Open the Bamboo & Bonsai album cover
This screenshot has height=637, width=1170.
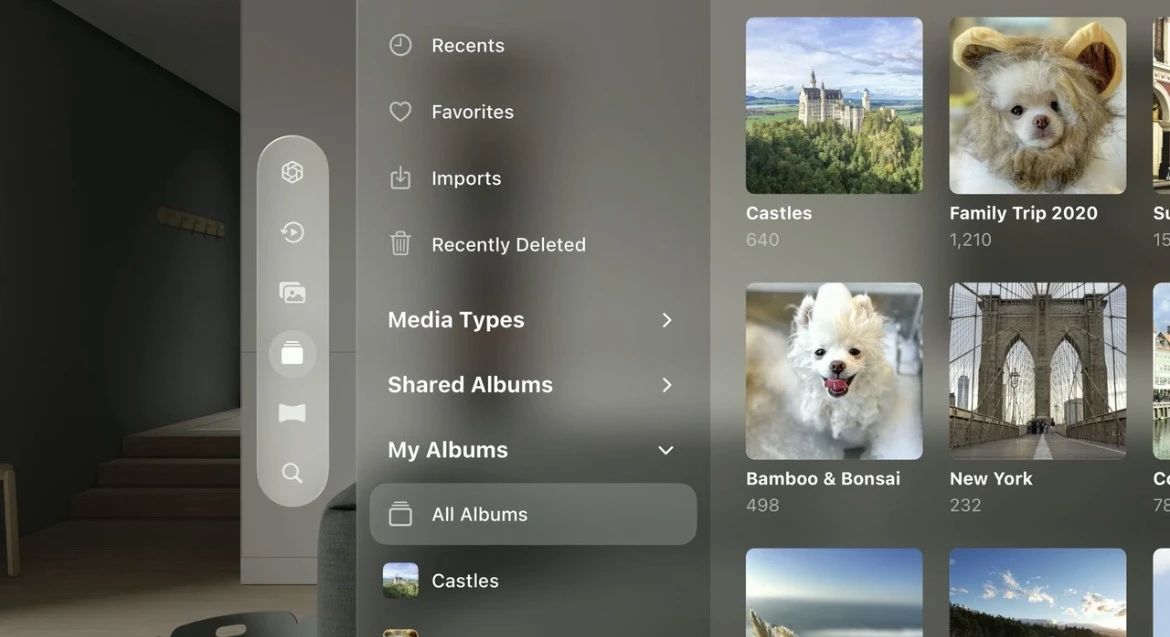pos(834,371)
